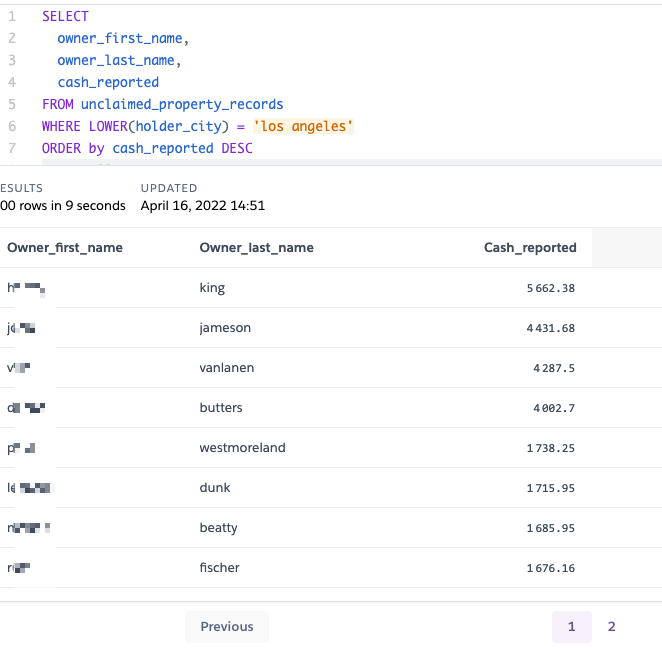The image size is (662, 648).
Task: Click the ORDER by line in query
Action: [147, 149]
